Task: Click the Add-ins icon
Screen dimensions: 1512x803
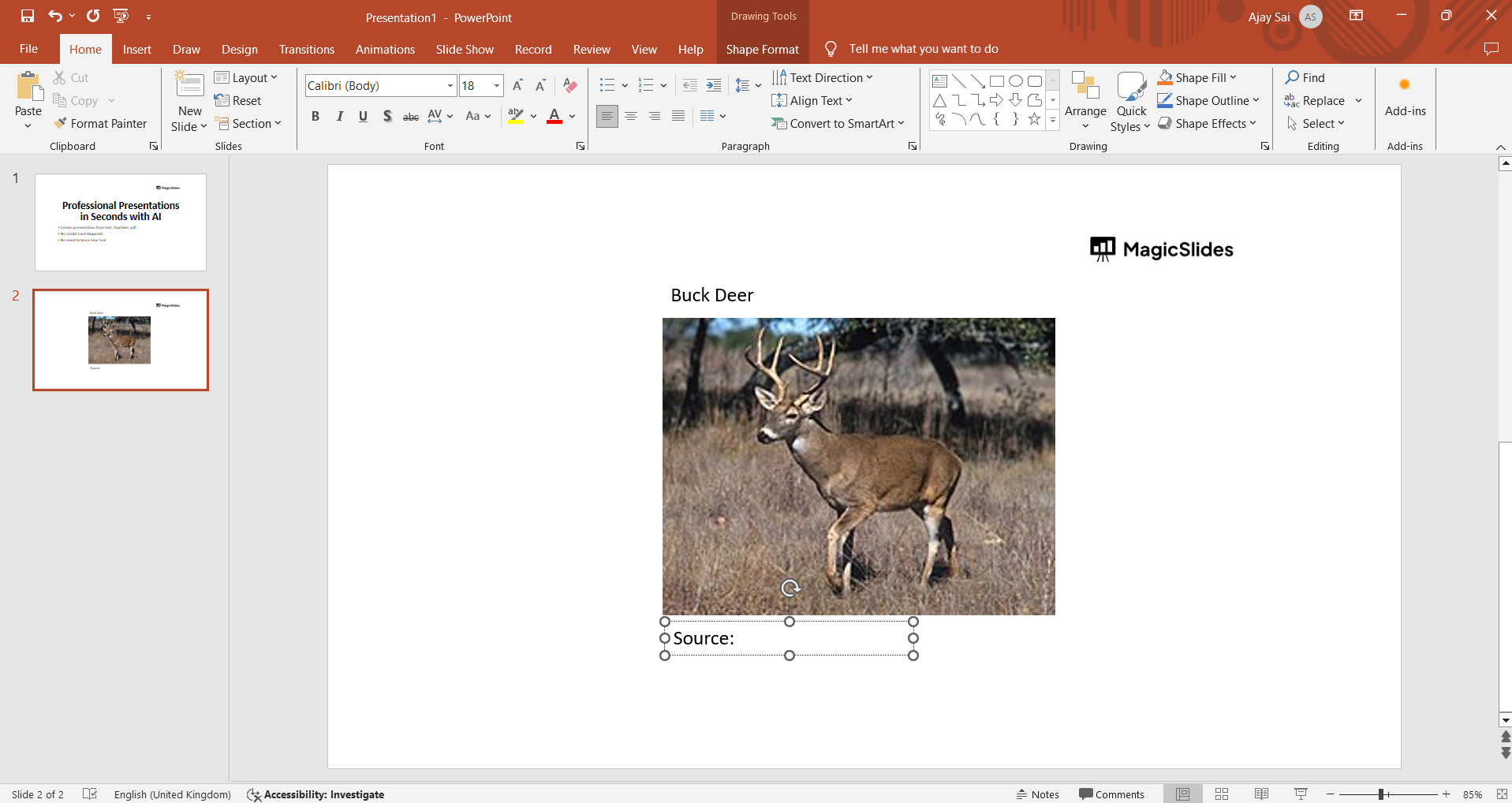Action: [x=1404, y=85]
